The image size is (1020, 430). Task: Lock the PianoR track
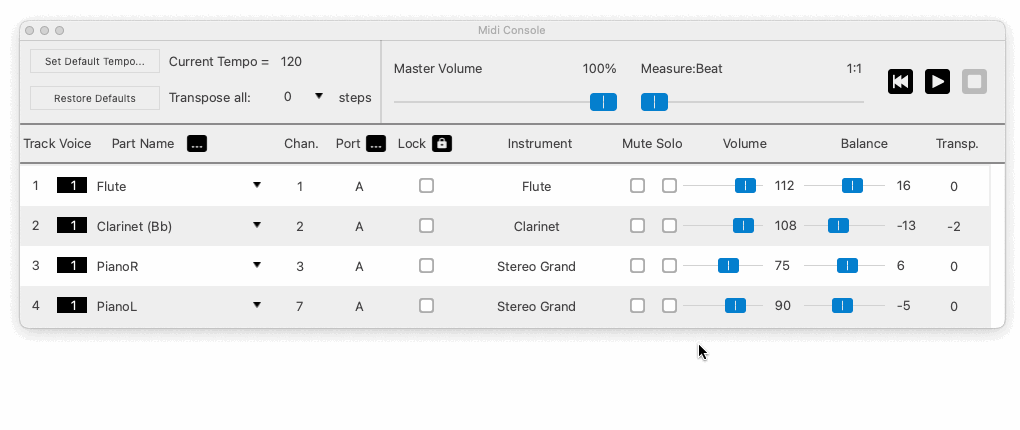tap(426, 265)
